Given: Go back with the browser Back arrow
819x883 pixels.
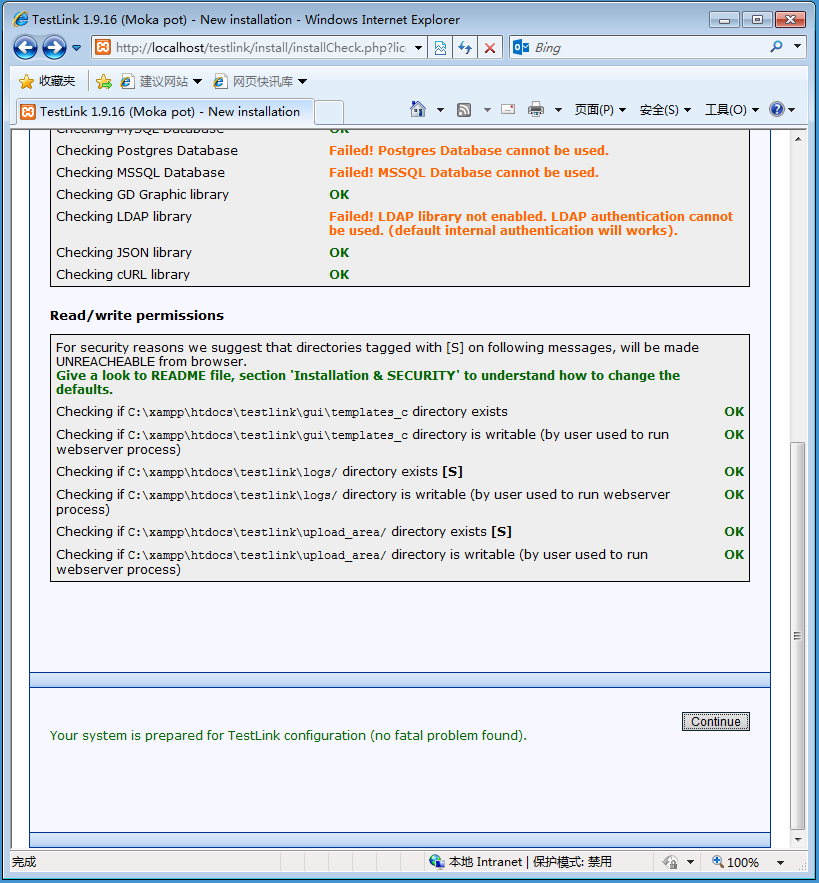Looking at the screenshot, I should point(25,48).
